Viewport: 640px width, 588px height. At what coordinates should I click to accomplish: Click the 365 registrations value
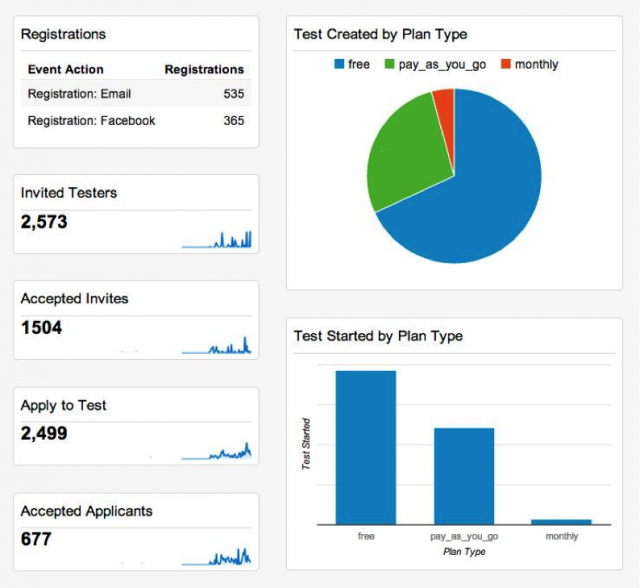coord(233,120)
